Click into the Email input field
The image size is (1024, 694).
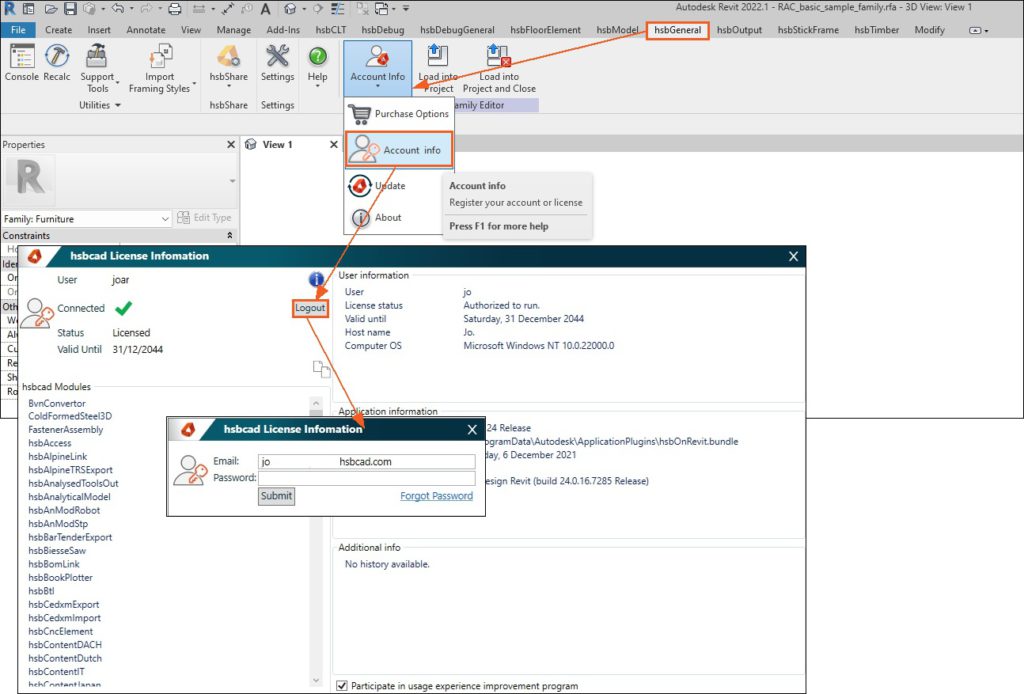(x=366, y=462)
